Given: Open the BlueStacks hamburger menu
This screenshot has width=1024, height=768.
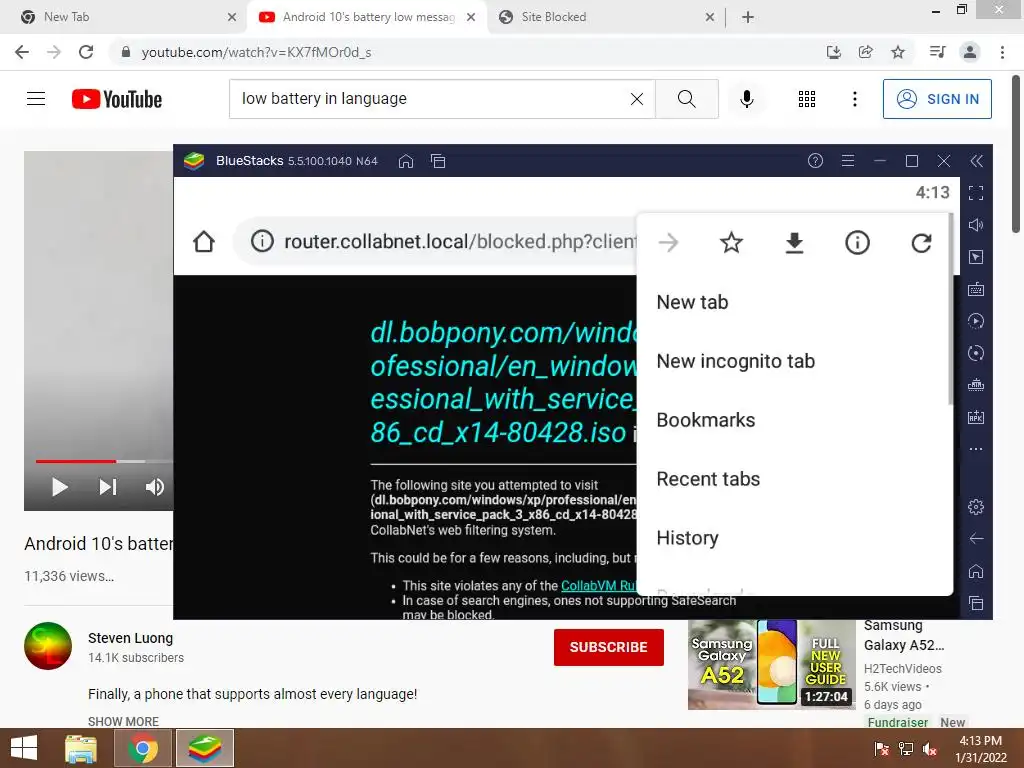Looking at the screenshot, I should tap(848, 161).
